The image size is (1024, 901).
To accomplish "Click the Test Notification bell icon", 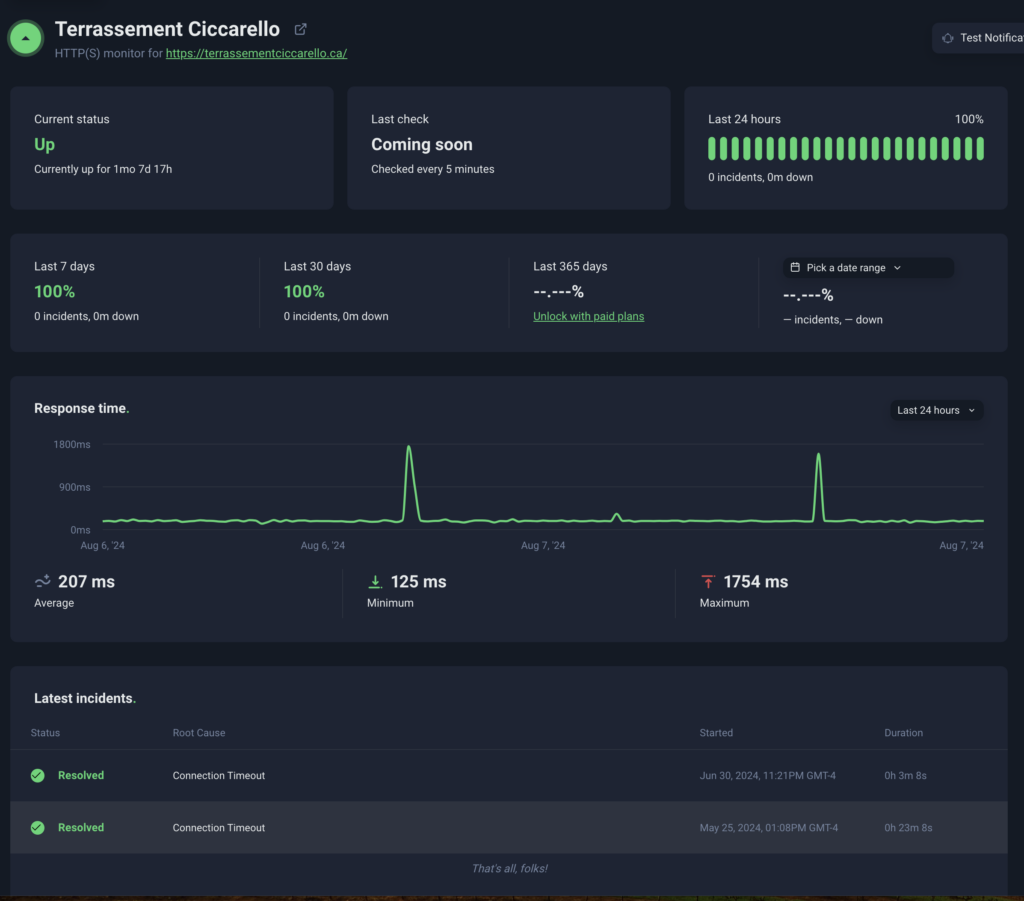I will 947,38.
